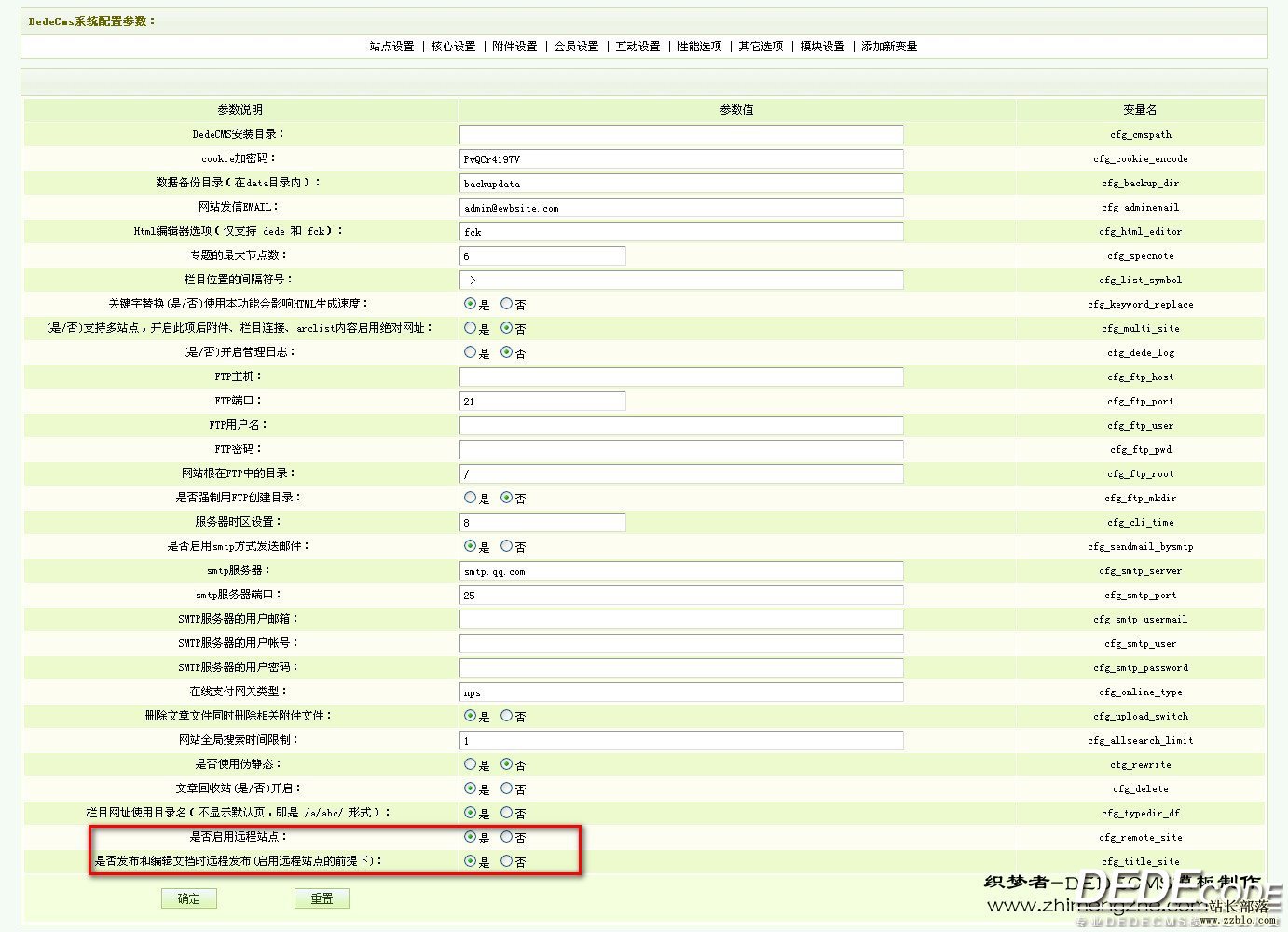Select 是 for 是否启用远程站点

(470, 837)
